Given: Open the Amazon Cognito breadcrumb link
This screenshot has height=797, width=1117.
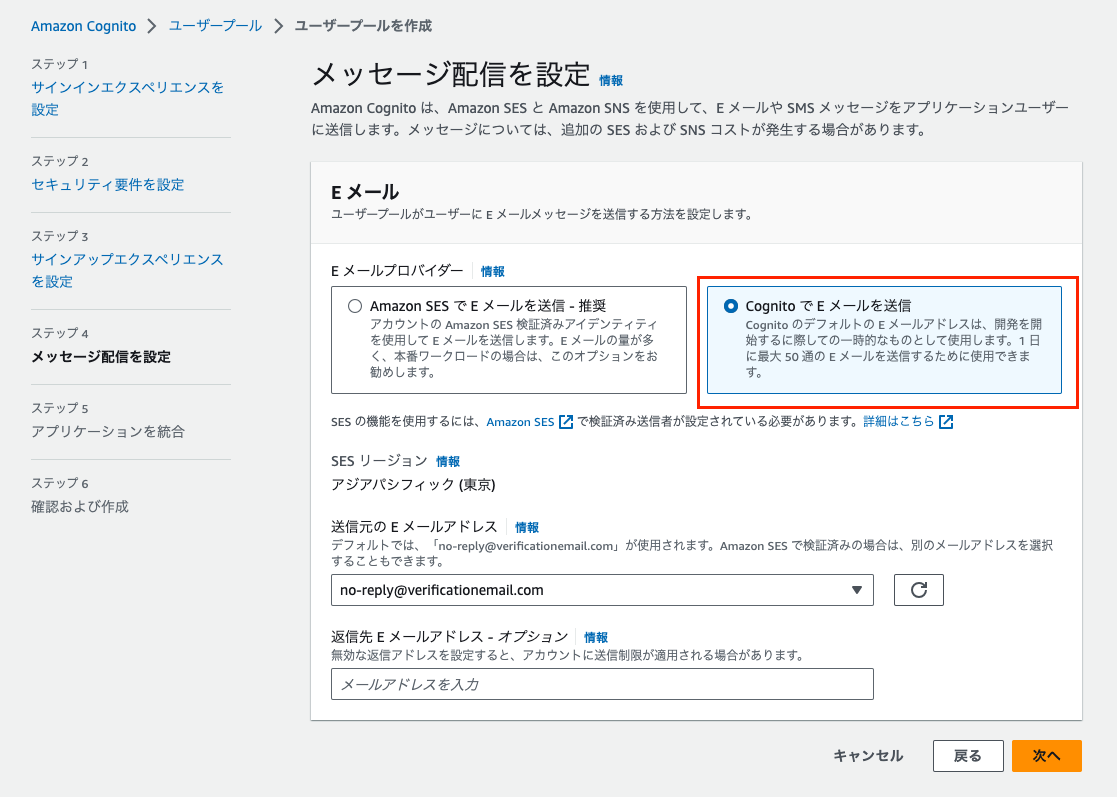Looking at the screenshot, I should pos(83,26).
